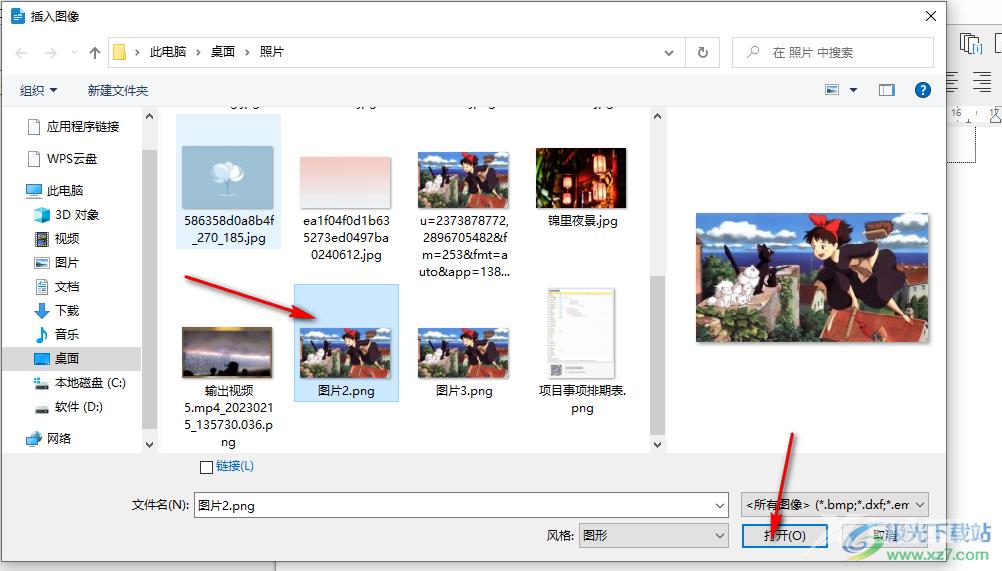
Task: Navigate up one folder level
Action: [x=95, y=52]
